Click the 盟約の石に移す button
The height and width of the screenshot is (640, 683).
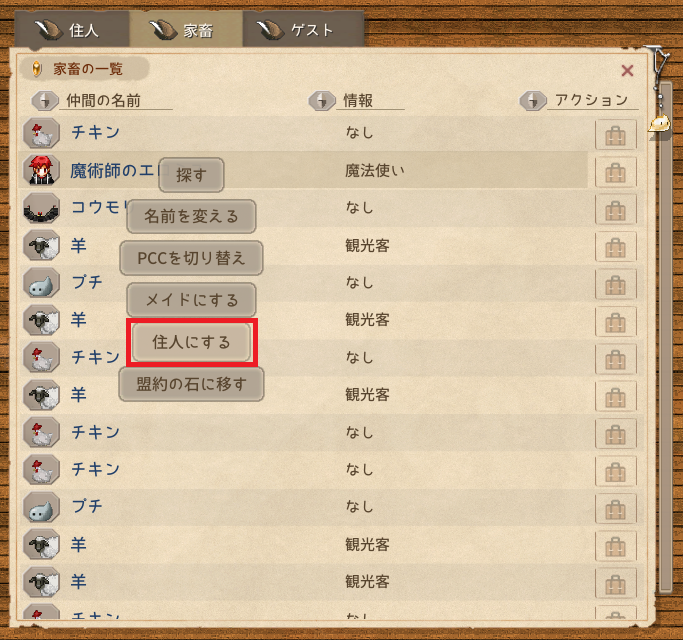pos(191,384)
